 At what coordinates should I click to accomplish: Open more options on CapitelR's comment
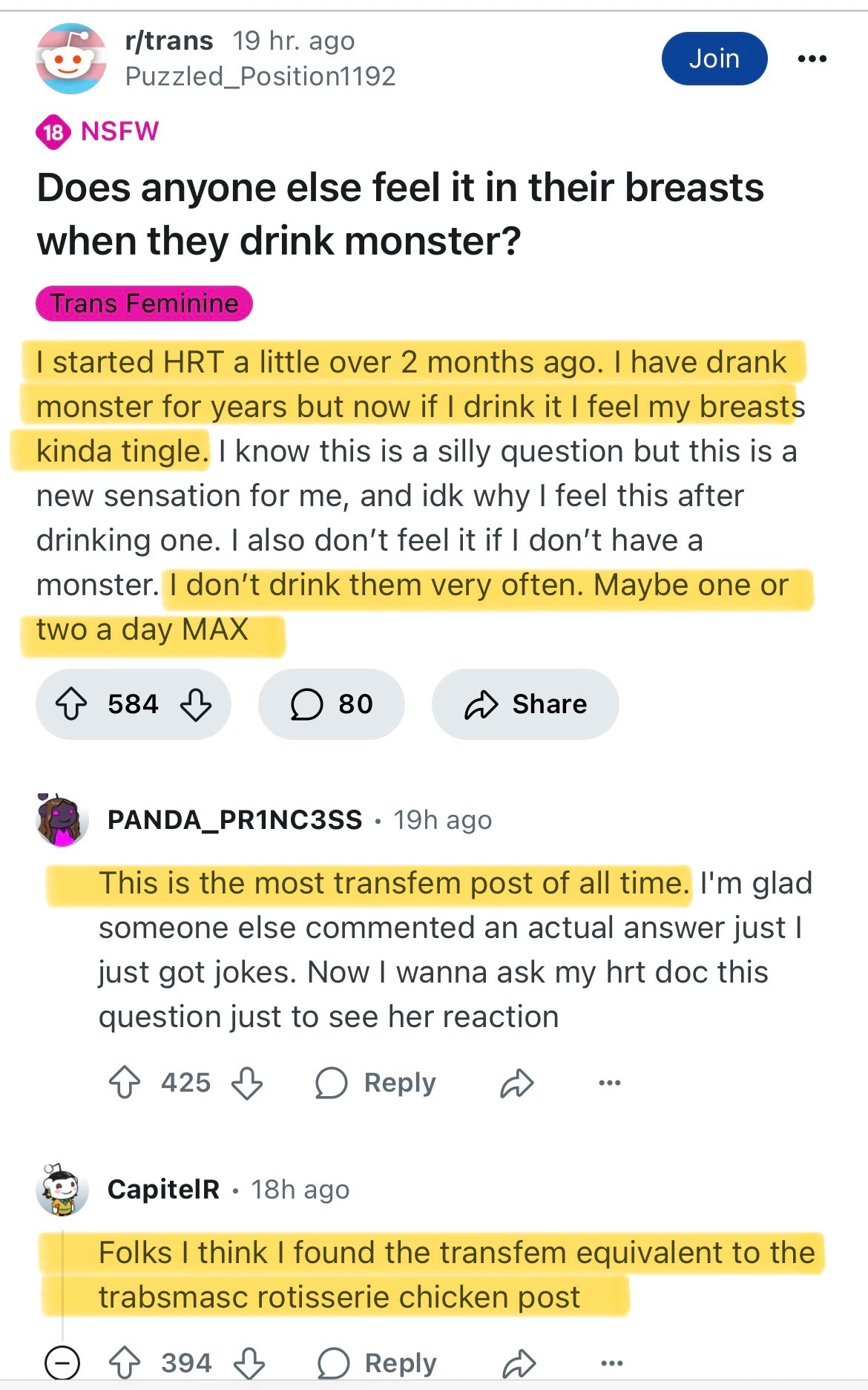tap(611, 1363)
